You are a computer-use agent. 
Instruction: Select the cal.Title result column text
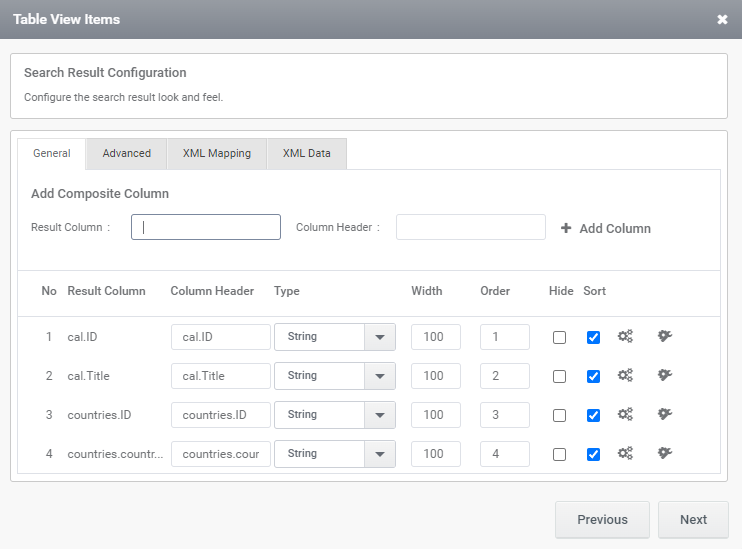88,376
